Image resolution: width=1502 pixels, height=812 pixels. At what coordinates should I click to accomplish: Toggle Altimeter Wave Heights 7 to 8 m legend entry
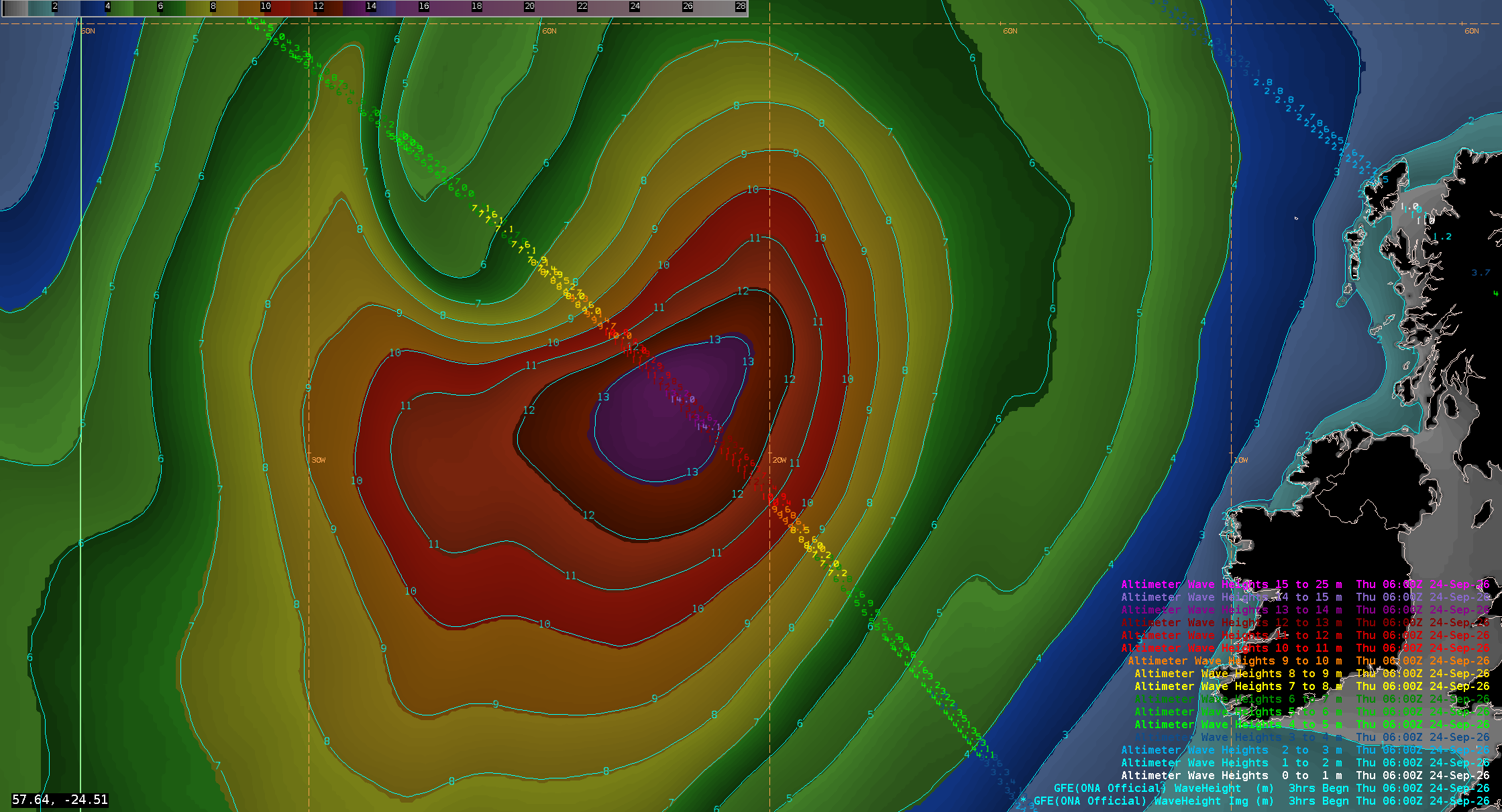coord(1311,686)
